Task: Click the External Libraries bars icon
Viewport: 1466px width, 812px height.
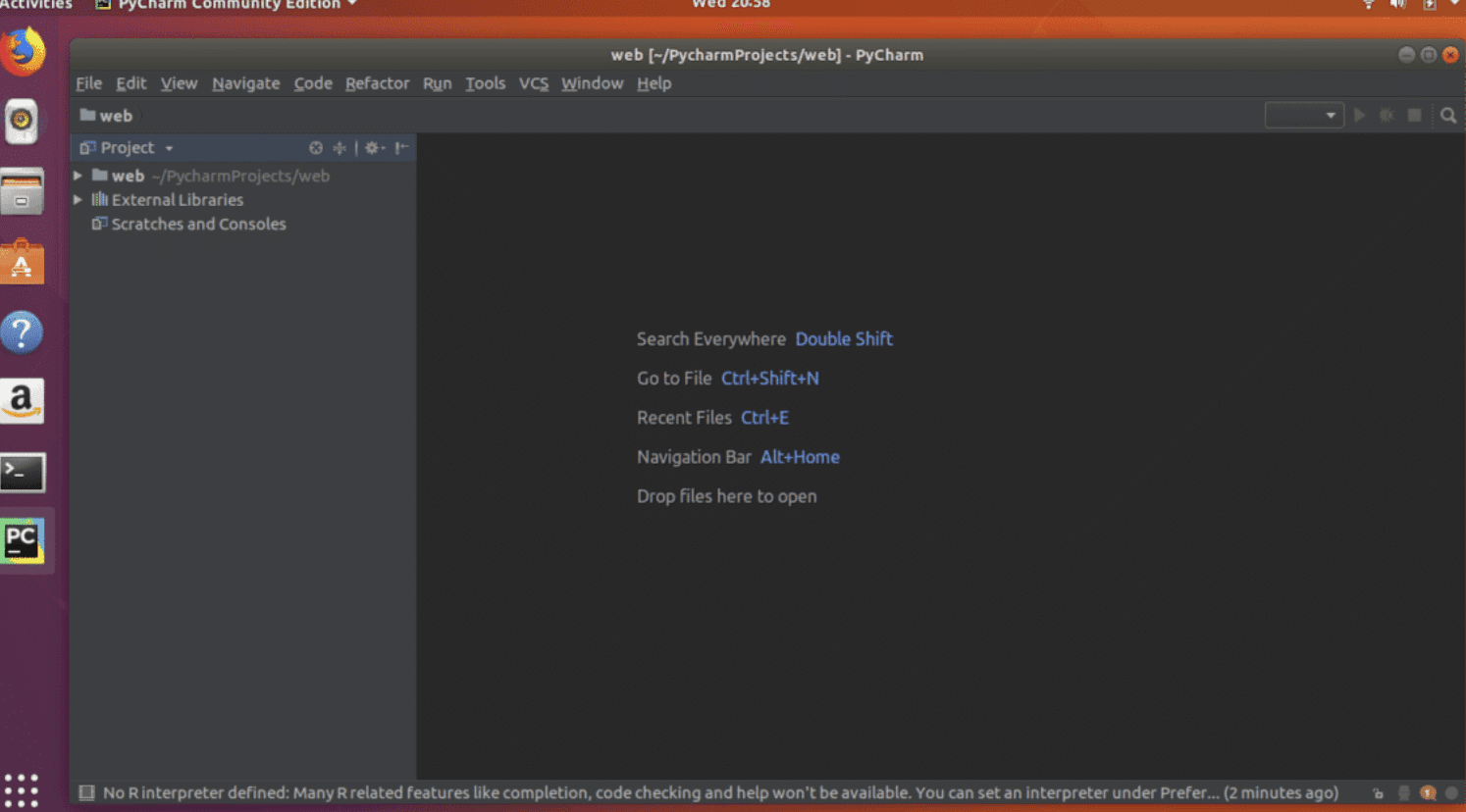Action: click(99, 199)
